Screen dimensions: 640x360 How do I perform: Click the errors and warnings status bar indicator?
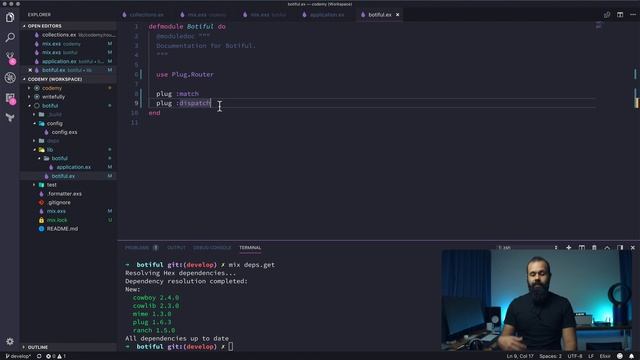[56, 356]
